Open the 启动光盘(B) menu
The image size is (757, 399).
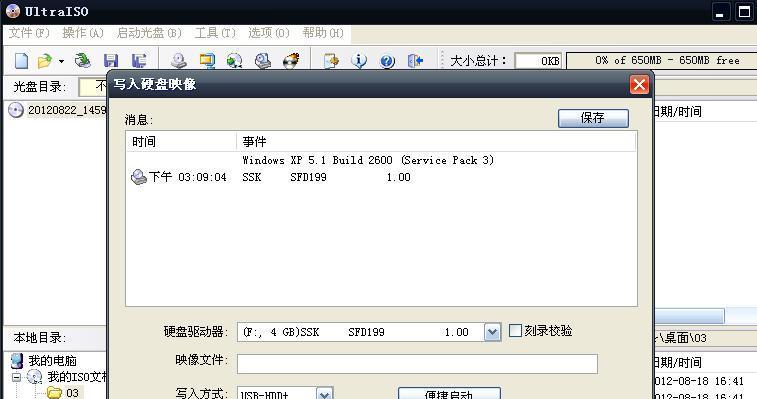point(149,33)
